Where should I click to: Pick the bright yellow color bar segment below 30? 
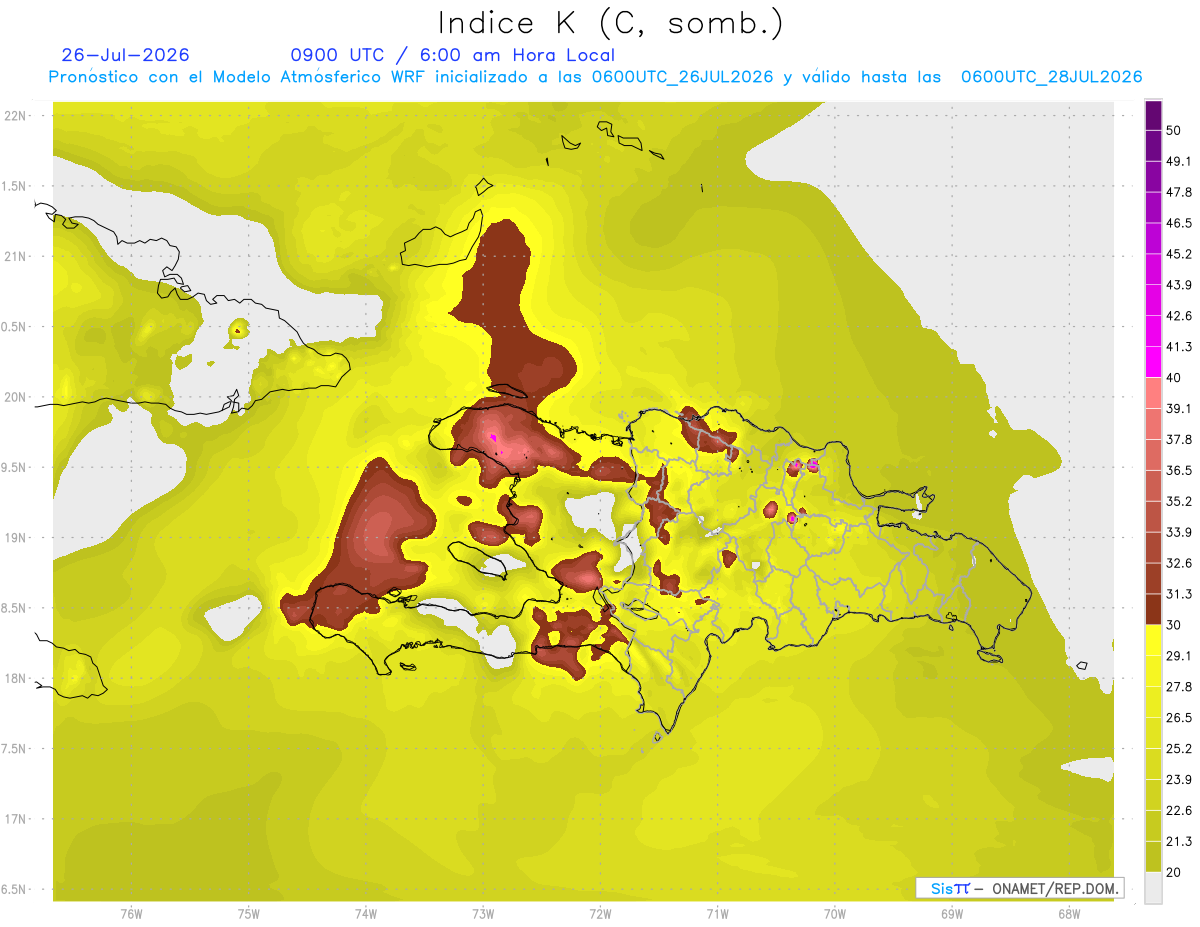point(1153,640)
